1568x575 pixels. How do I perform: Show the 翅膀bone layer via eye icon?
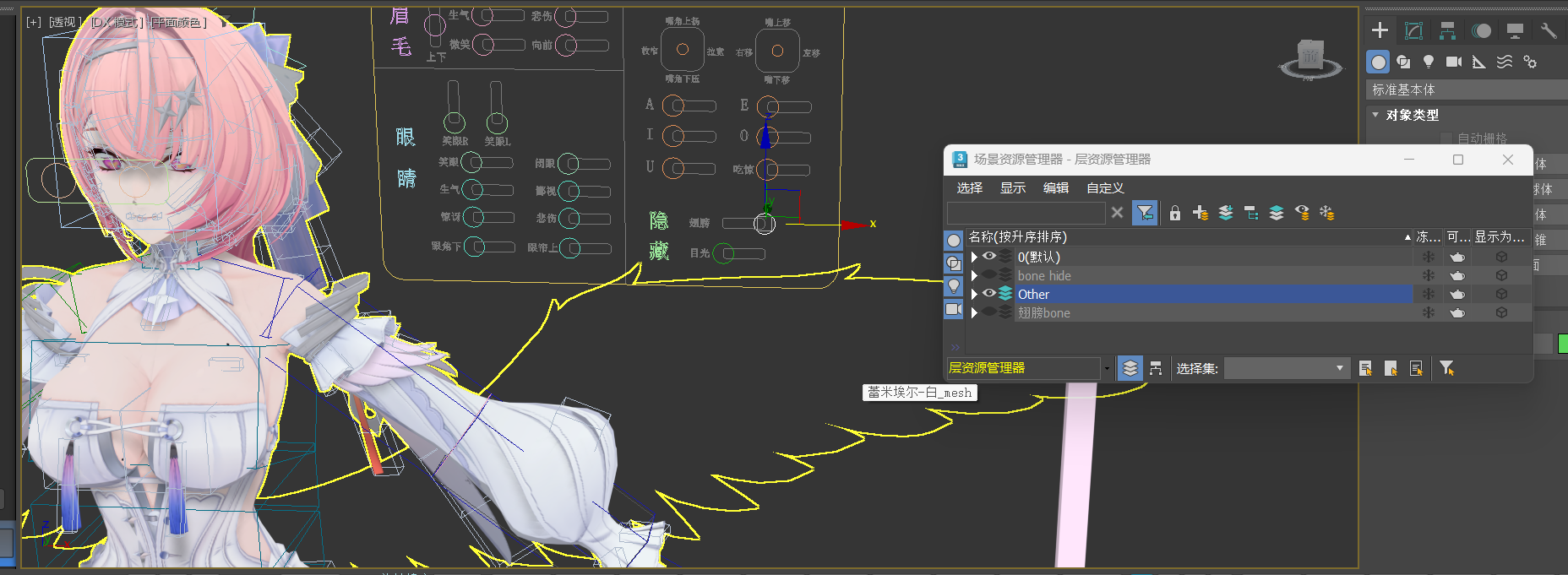pos(988,312)
